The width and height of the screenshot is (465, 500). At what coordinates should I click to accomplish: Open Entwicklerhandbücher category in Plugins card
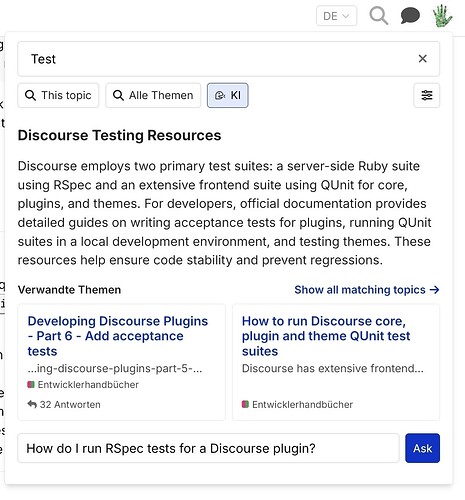point(83,385)
